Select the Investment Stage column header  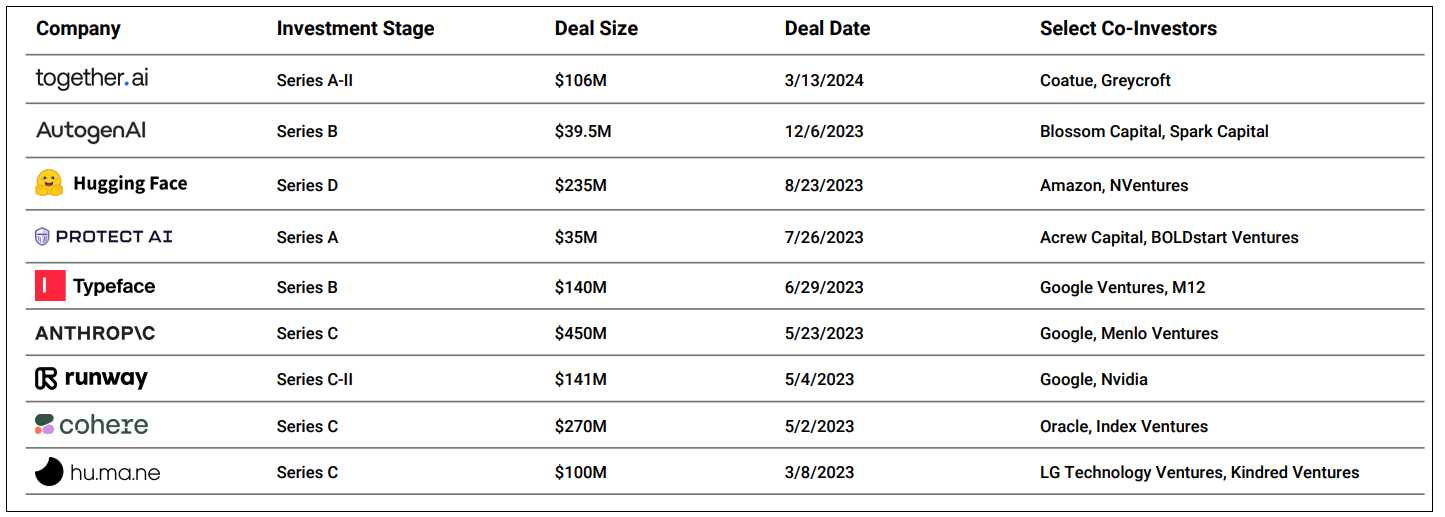tap(355, 29)
